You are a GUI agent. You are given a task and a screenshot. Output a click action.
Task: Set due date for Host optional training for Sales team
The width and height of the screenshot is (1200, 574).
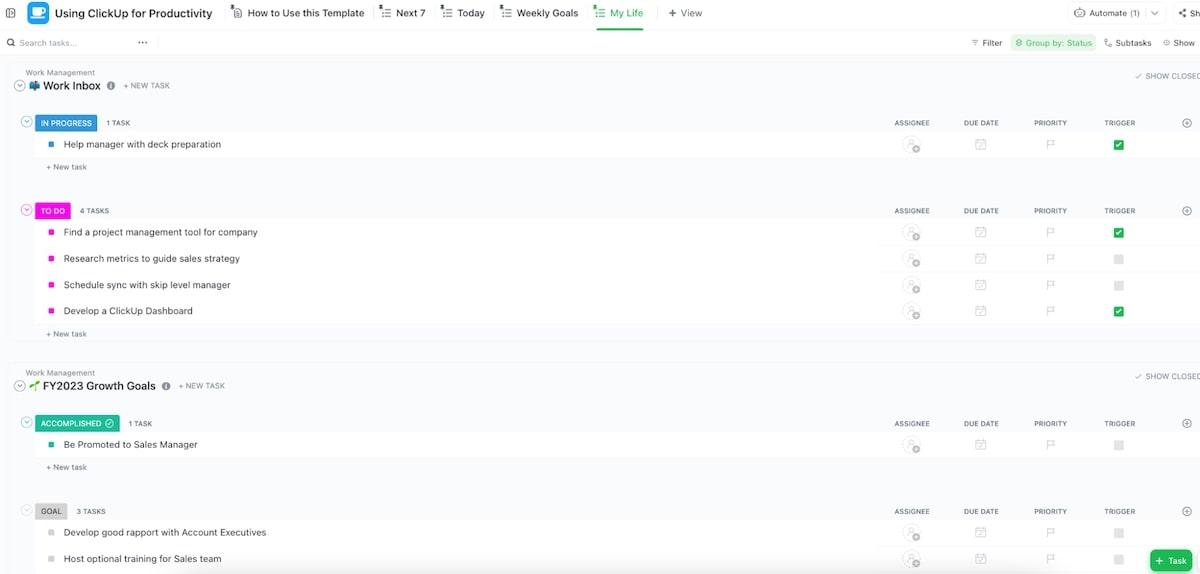click(x=981, y=559)
